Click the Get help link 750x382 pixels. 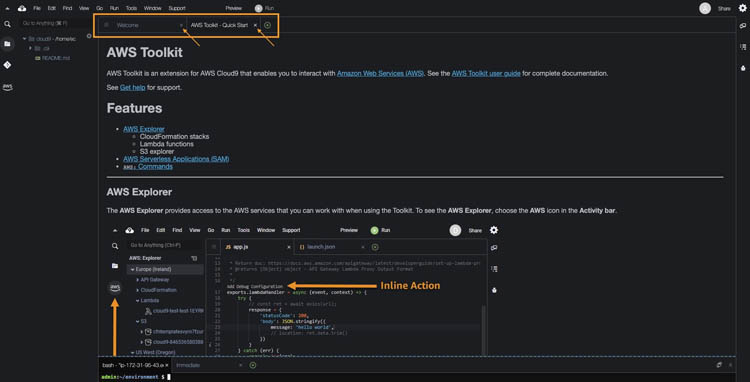(132, 87)
